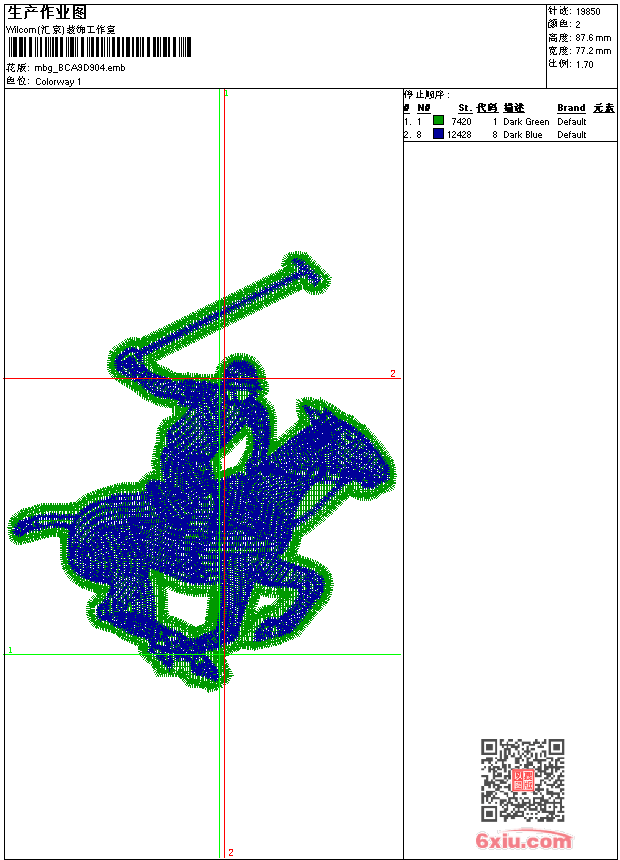The image size is (620, 860).
Task: Select the '停止顺序:' heading
Action: point(427,95)
